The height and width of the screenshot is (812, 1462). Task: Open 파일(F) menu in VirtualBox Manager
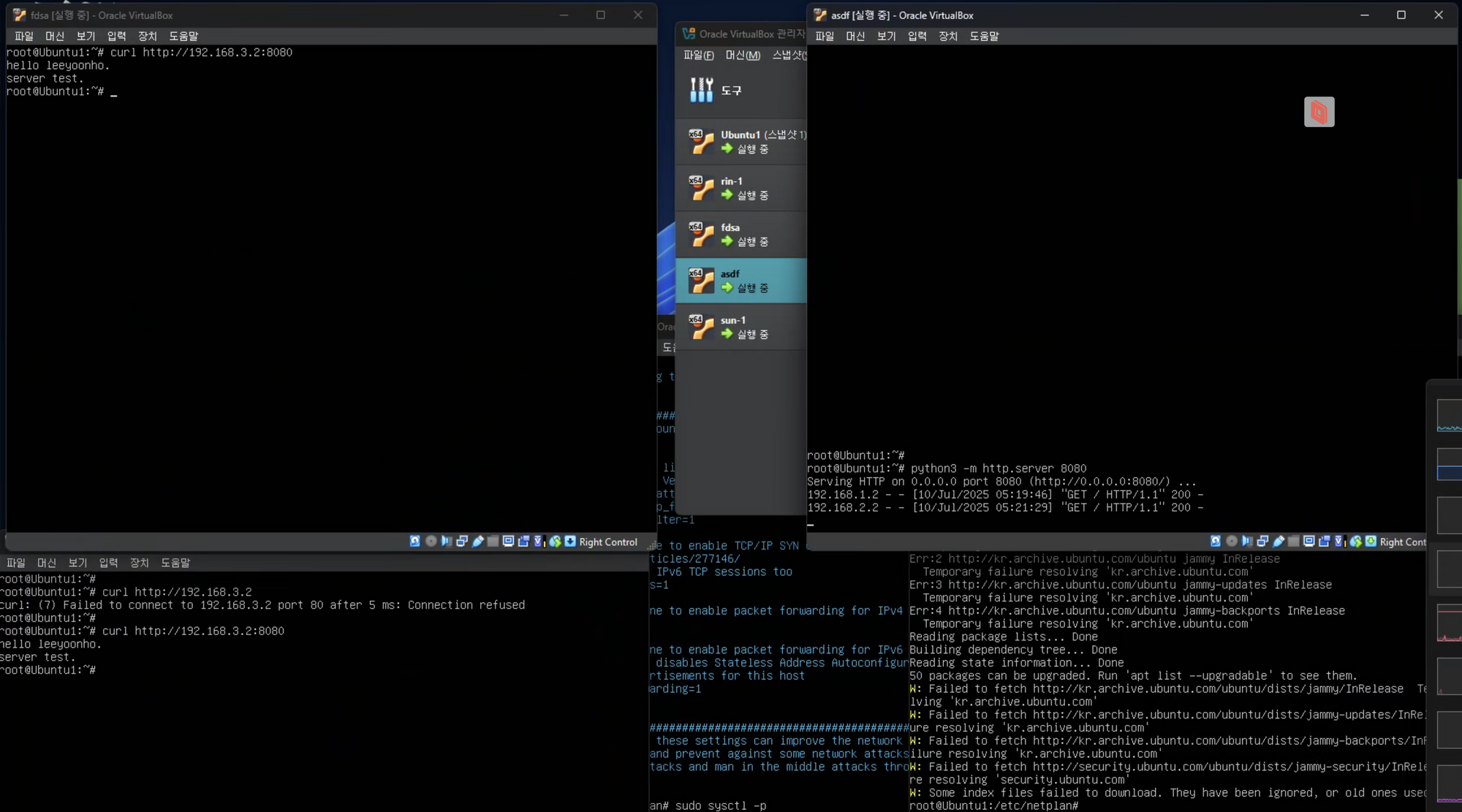click(x=698, y=56)
